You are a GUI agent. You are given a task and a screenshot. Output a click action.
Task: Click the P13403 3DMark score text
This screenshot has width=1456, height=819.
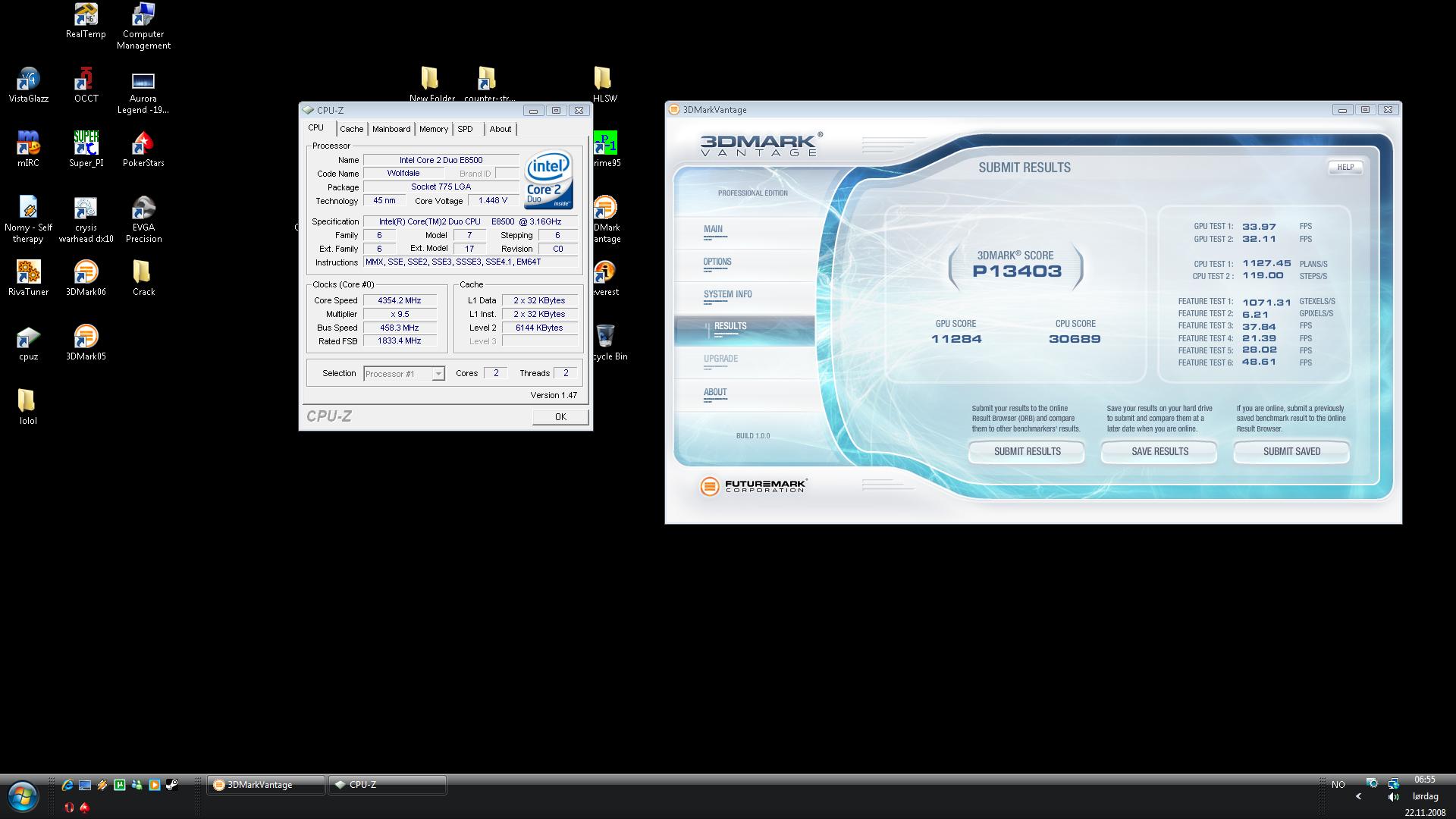pyautogui.click(x=1017, y=271)
